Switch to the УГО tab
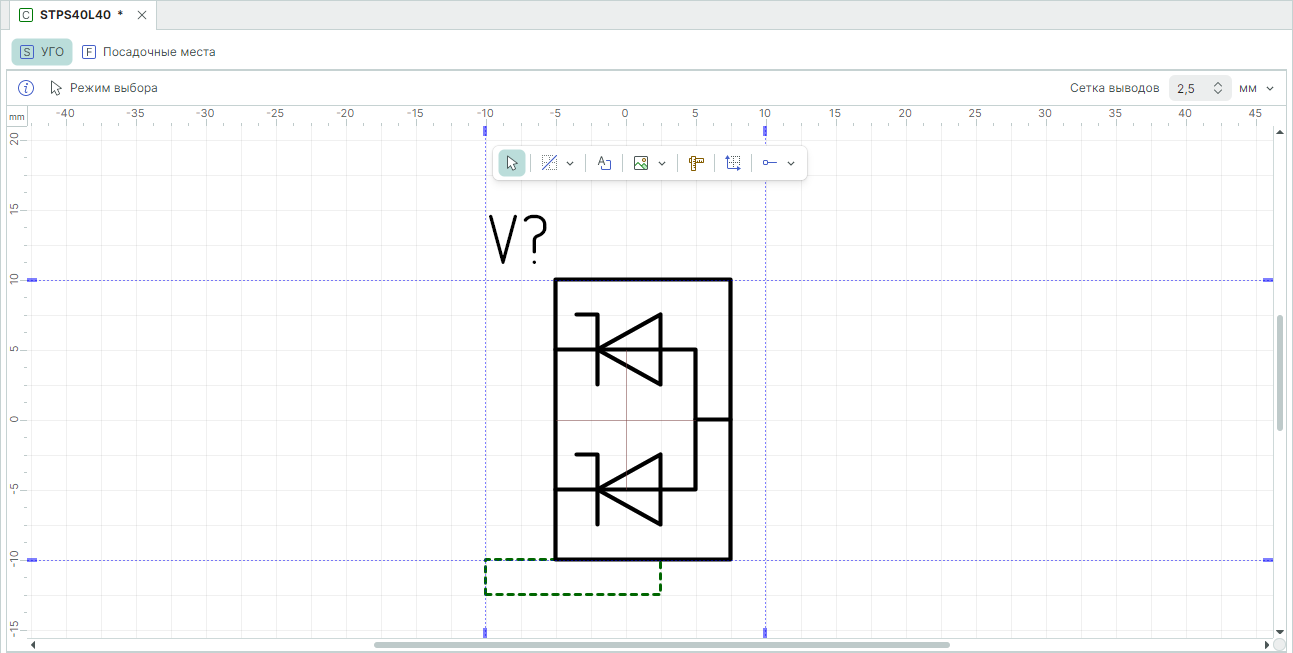 click(x=42, y=52)
